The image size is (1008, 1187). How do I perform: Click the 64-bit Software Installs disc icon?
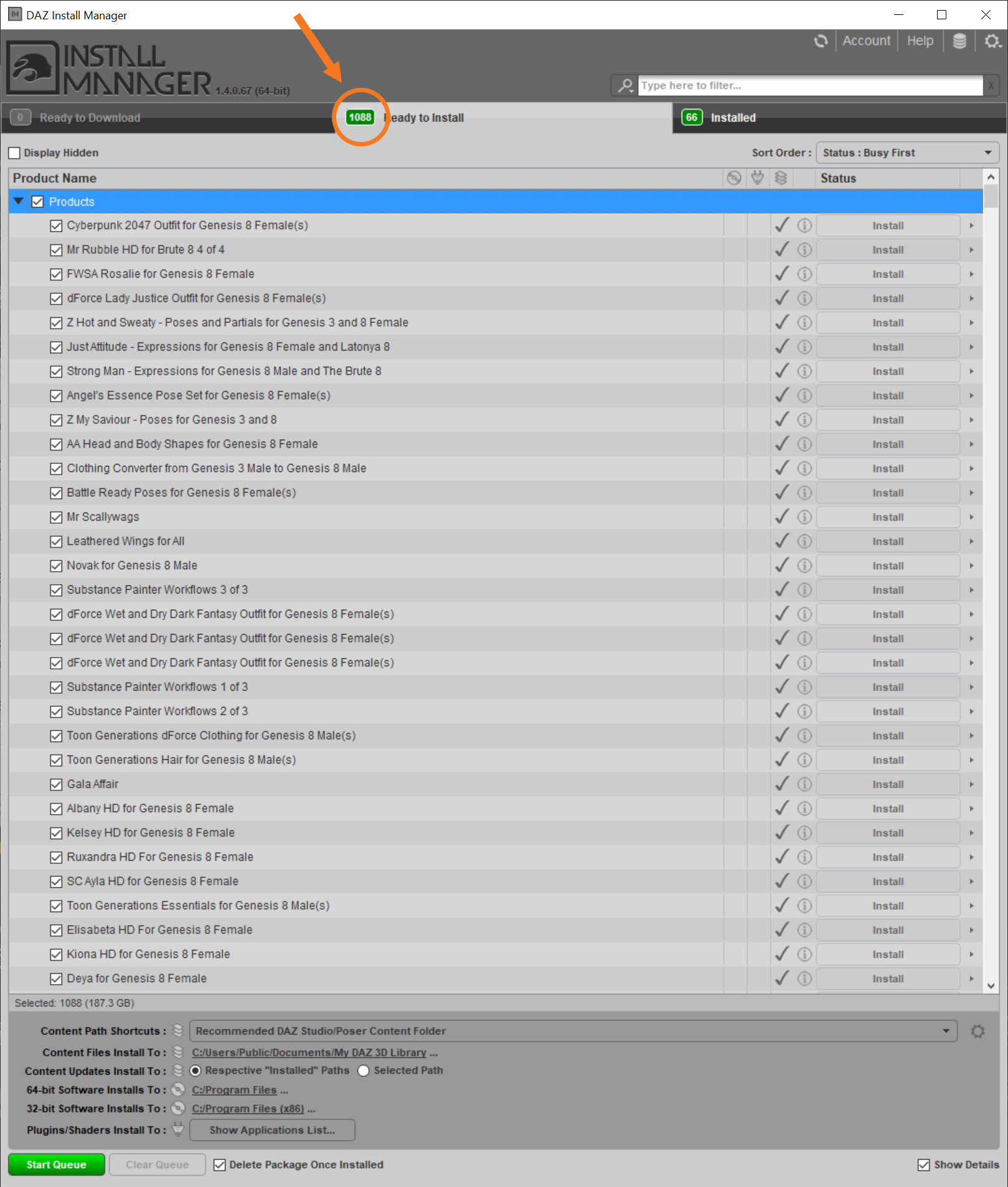click(178, 1089)
